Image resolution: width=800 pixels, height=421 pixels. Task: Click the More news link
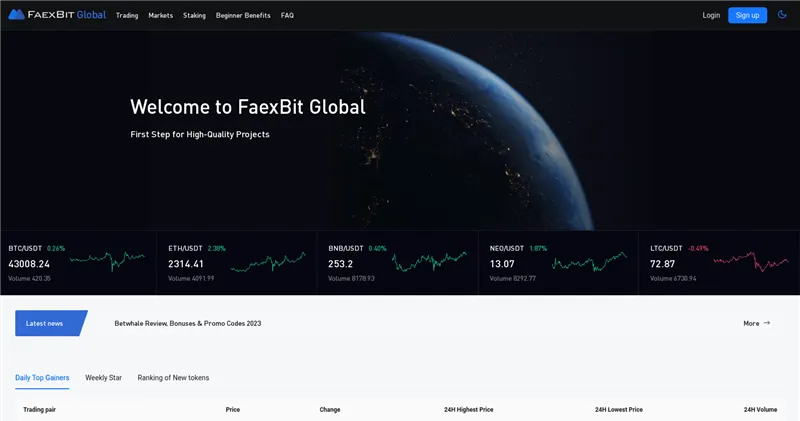coord(757,323)
